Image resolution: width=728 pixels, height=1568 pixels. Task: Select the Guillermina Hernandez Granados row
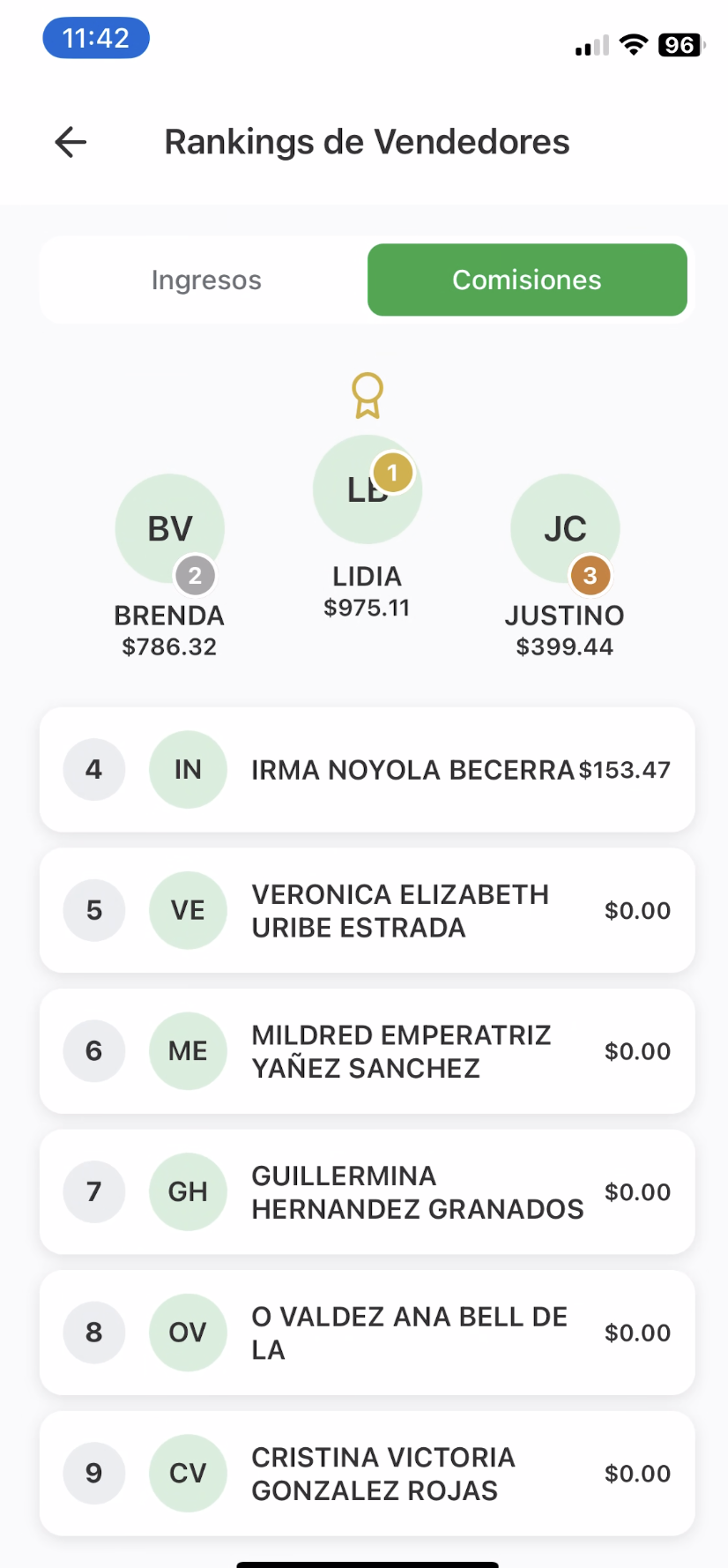pos(368,1192)
